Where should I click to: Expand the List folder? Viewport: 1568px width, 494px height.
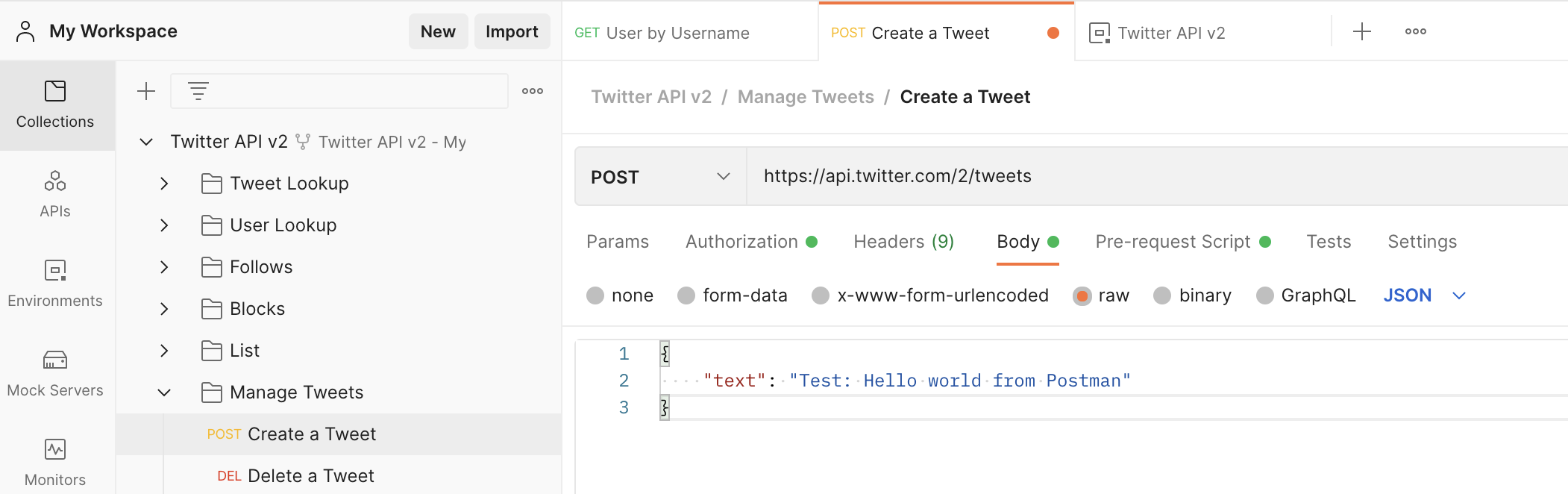(164, 351)
